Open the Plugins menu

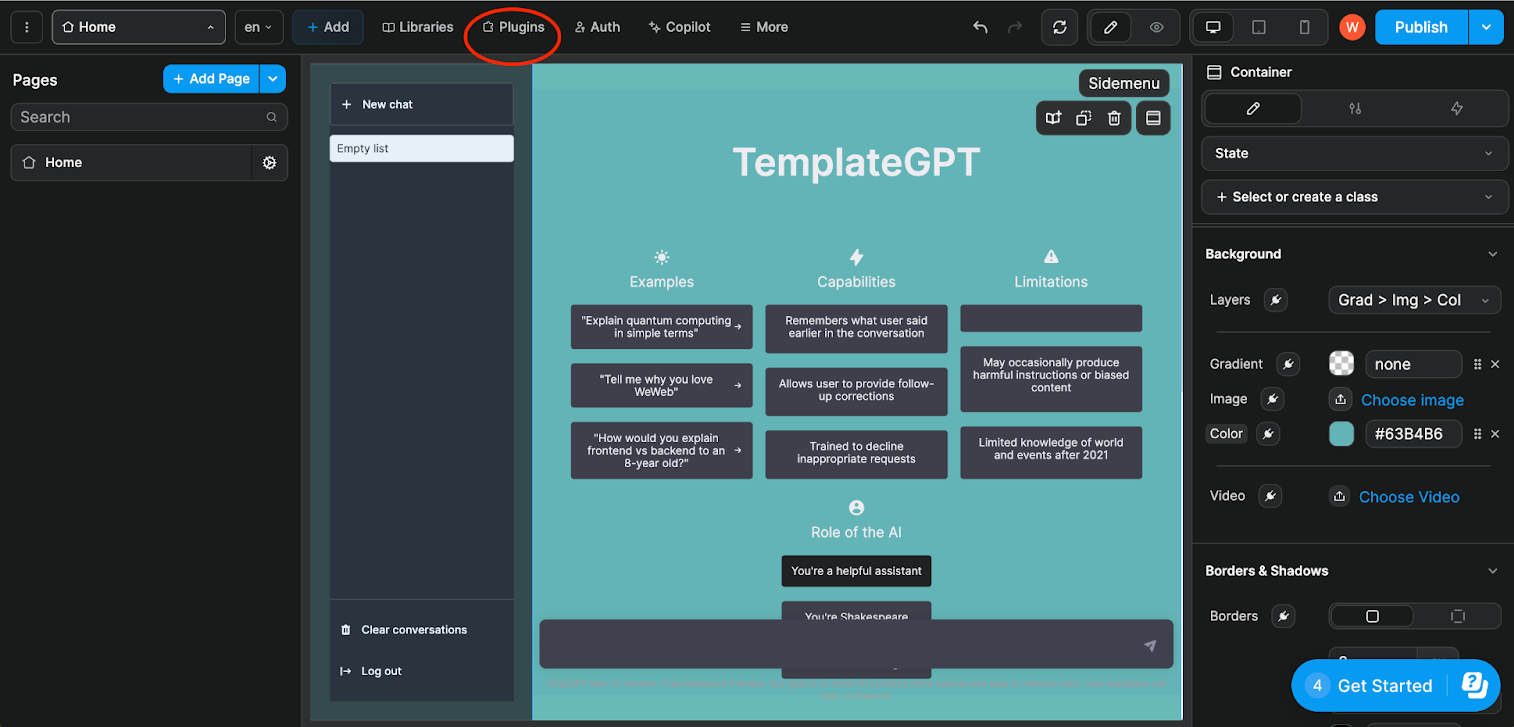tap(513, 27)
